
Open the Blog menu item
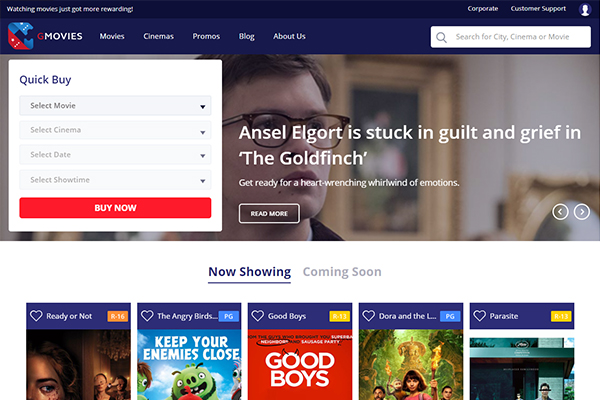247,36
